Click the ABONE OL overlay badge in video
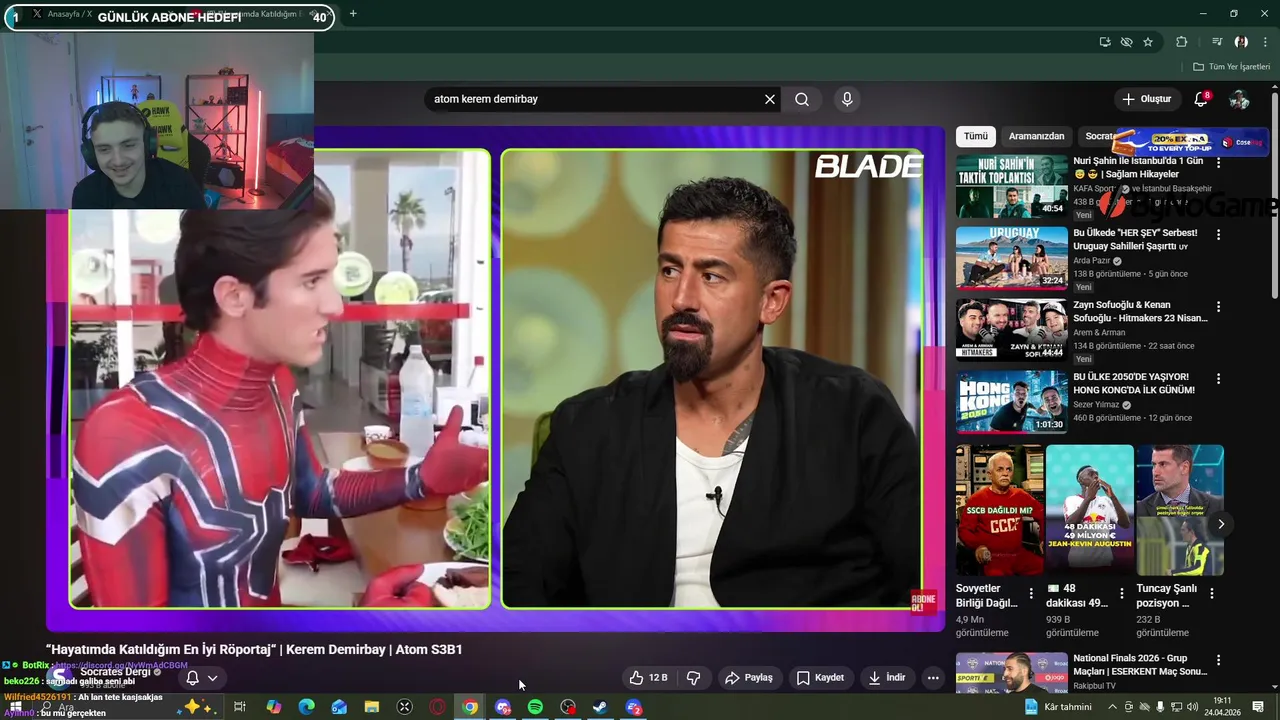Image resolution: width=1280 pixels, height=720 pixels. [x=923, y=602]
